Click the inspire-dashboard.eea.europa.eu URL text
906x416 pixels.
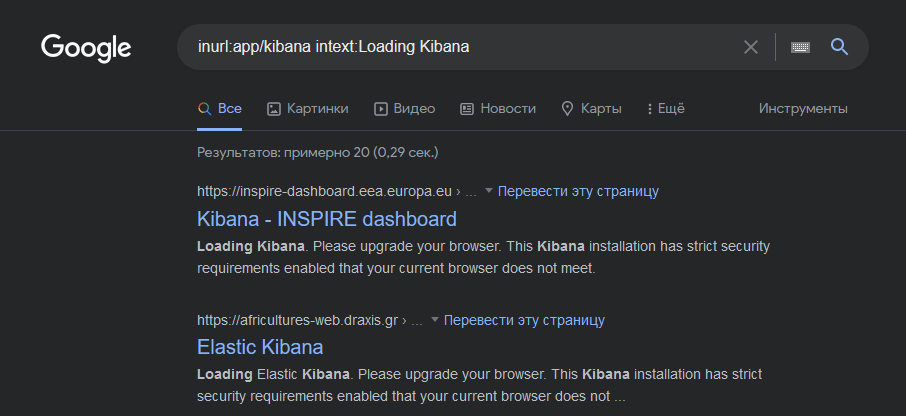[324, 191]
